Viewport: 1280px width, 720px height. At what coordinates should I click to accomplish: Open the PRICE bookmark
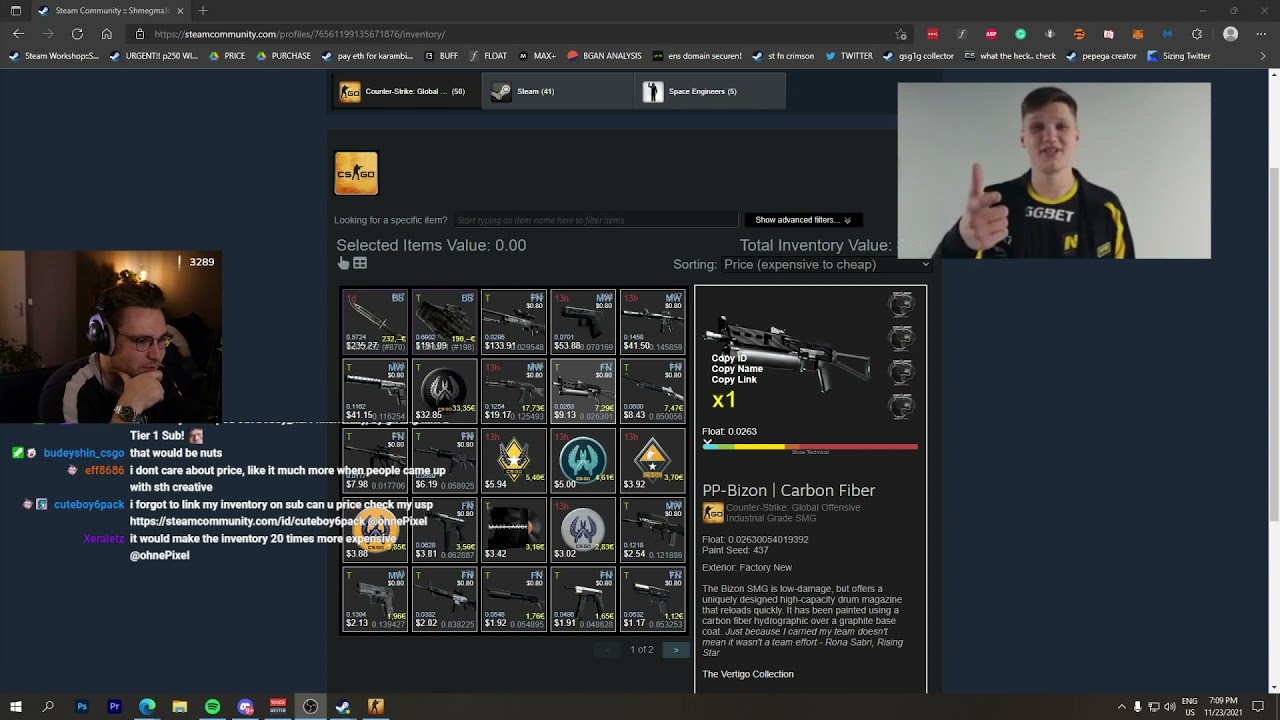227,56
